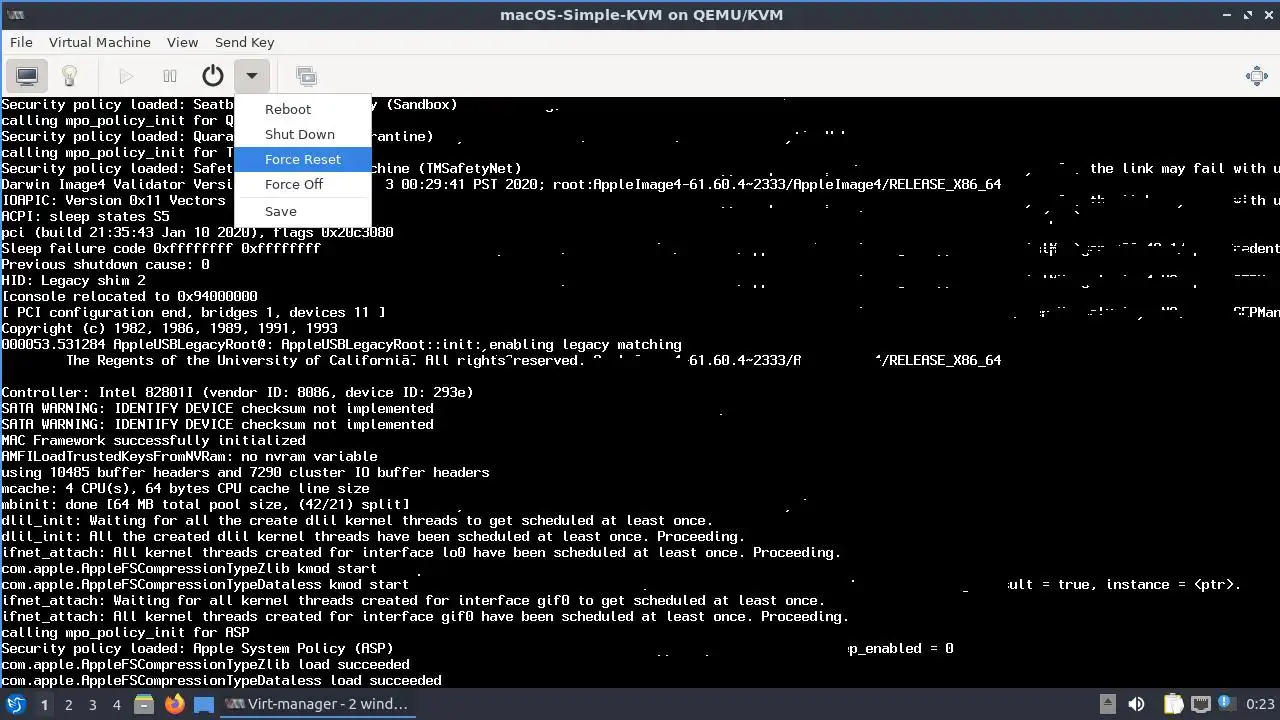Click 'com.apple.AppleFSCompressionTypeZlib load succeeded' line
This screenshot has width=1280, height=720.
pyautogui.click(x=206, y=664)
